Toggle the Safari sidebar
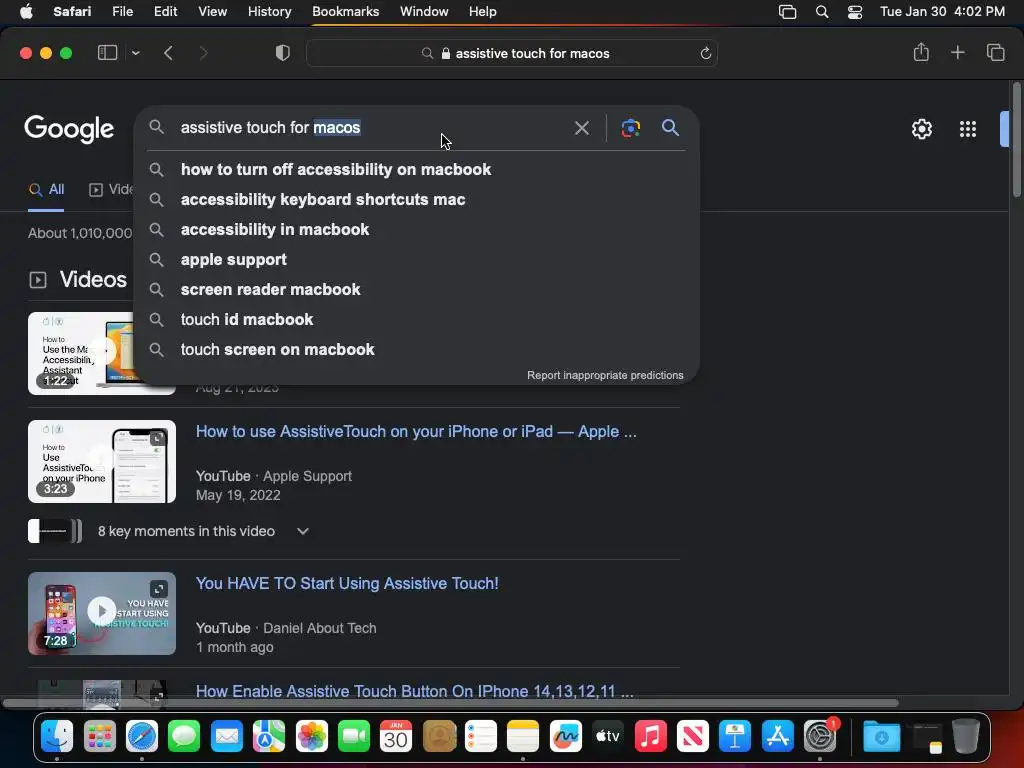The height and width of the screenshot is (768, 1024). tap(107, 53)
